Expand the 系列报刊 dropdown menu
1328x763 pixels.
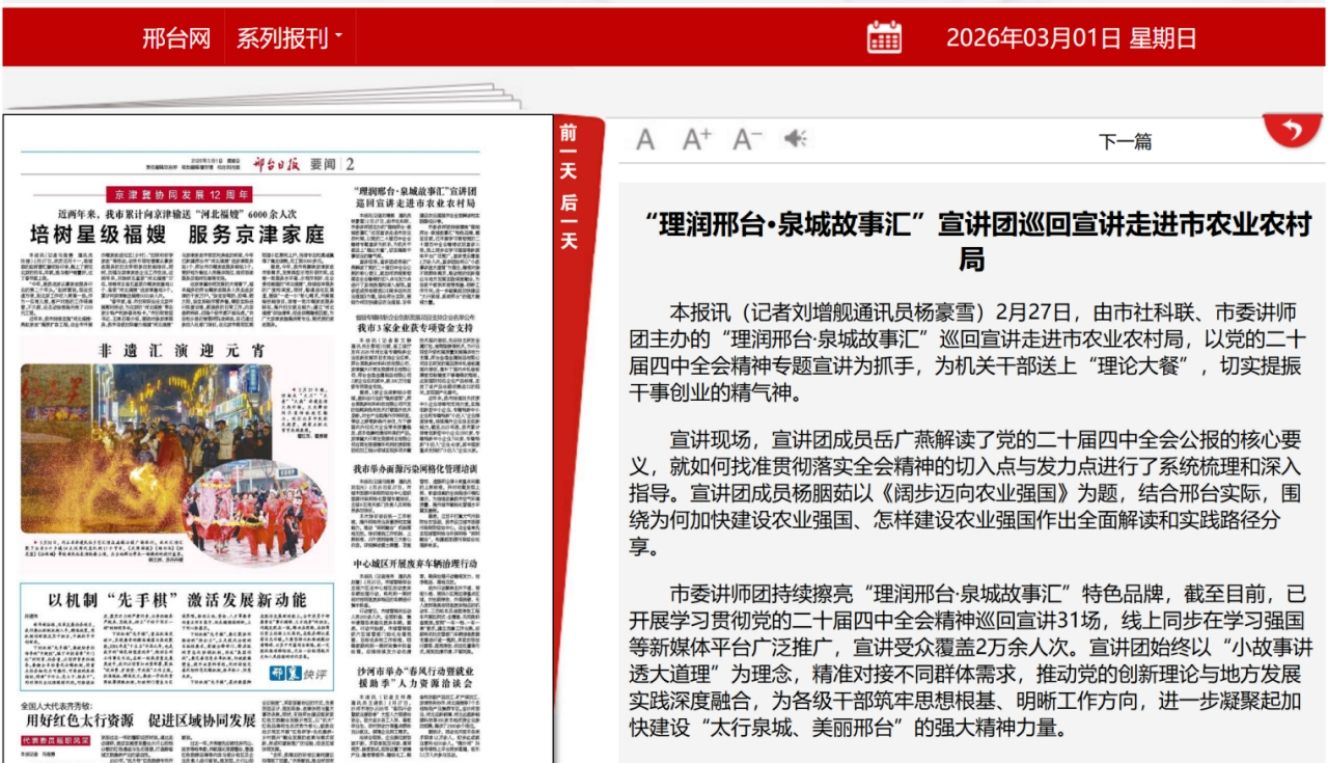(288, 39)
